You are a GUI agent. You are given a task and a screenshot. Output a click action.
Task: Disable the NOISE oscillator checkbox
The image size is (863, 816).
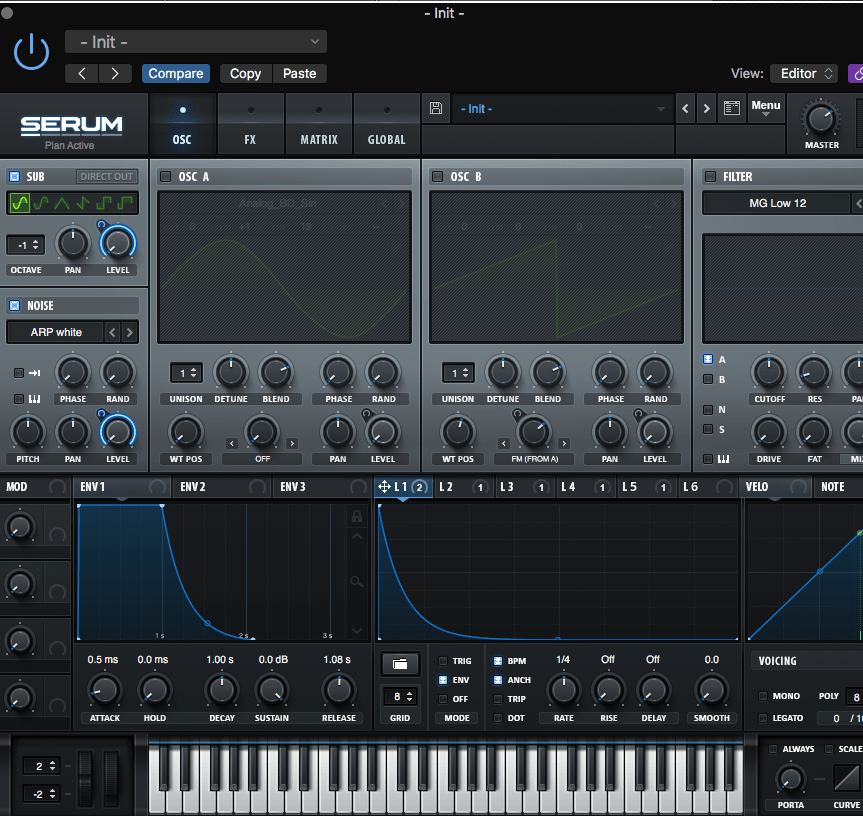click(14, 306)
